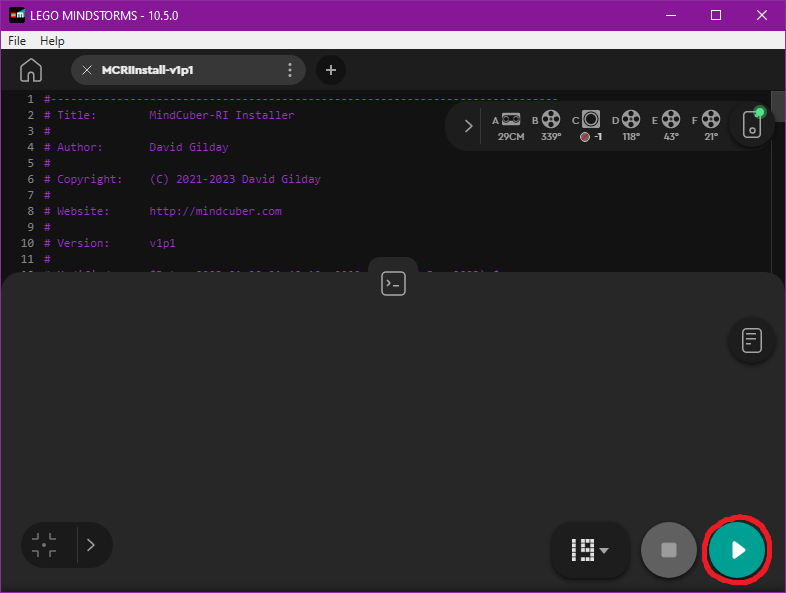786x593 pixels.
Task: Open program slot 19 dropdown
Action: pos(590,549)
